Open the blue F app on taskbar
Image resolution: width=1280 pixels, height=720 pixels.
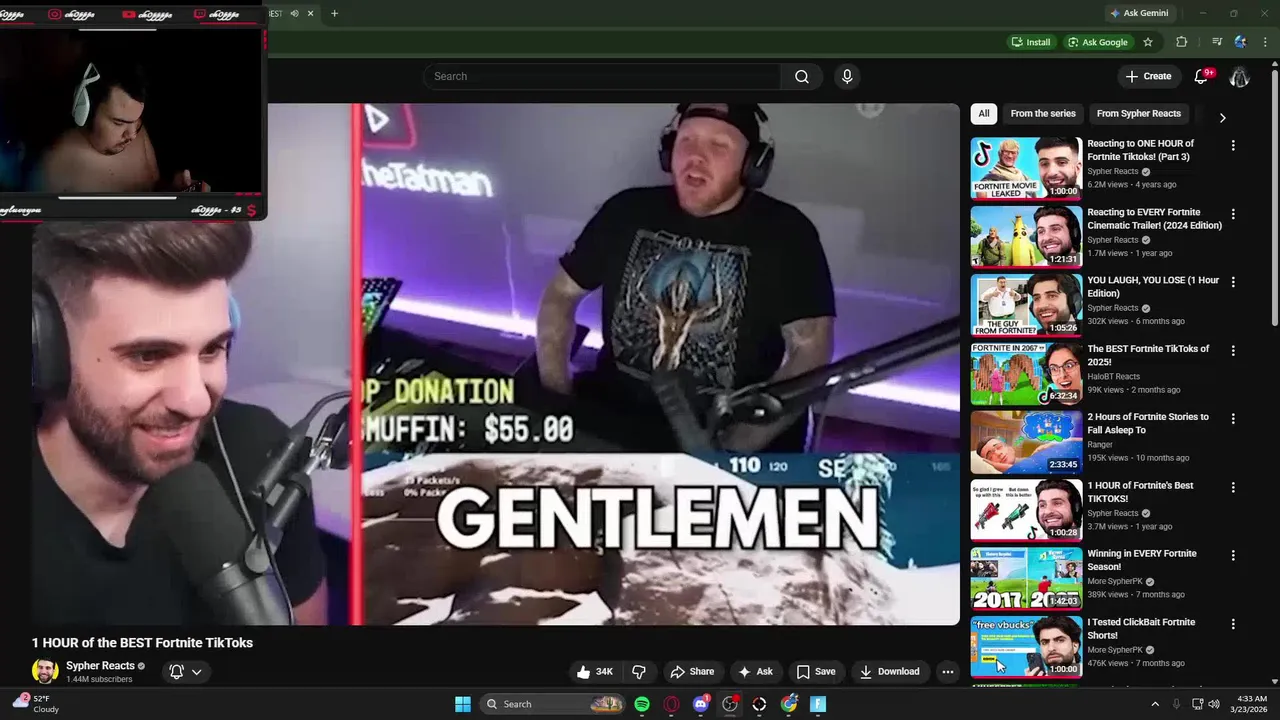pyautogui.click(x=818, y=704)
